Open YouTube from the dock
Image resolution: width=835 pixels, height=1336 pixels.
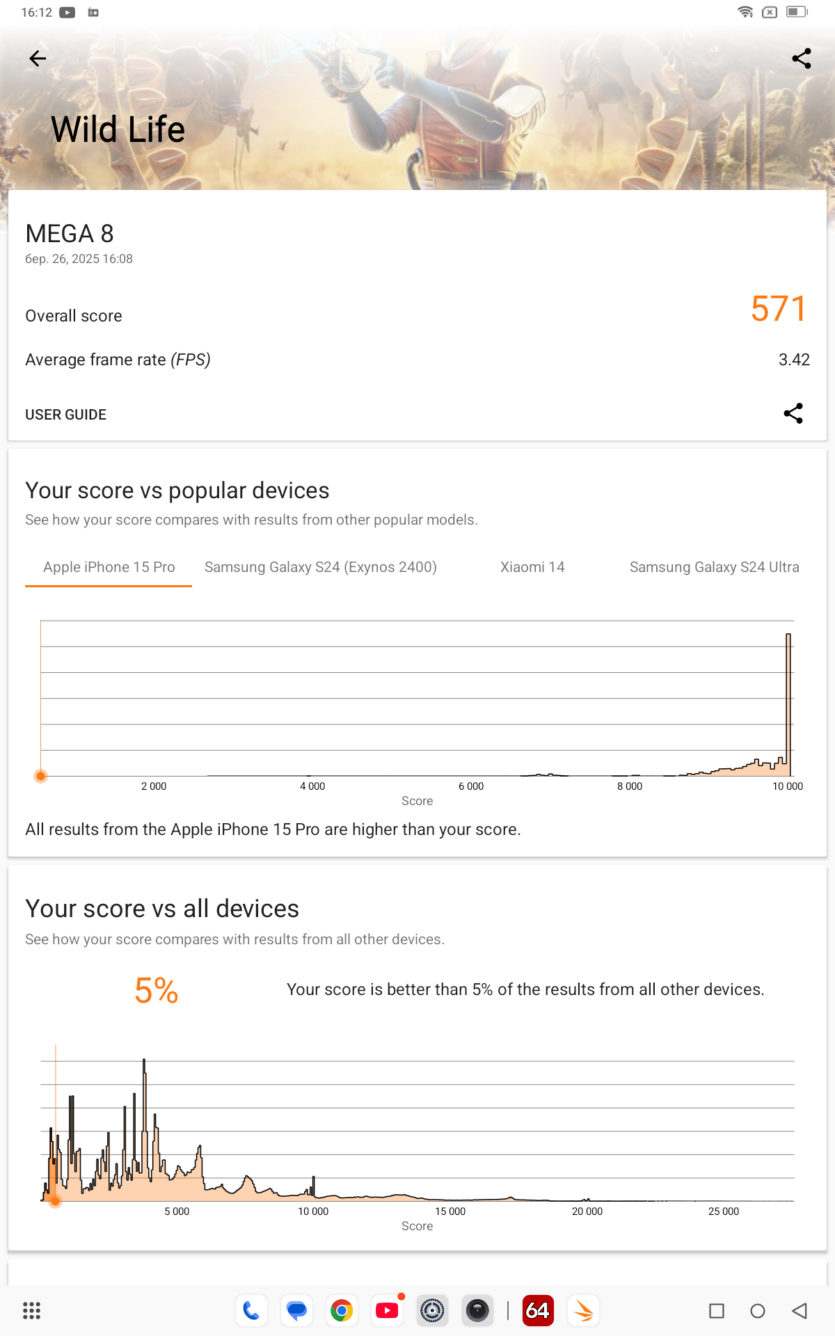[x=388, y=1310]
